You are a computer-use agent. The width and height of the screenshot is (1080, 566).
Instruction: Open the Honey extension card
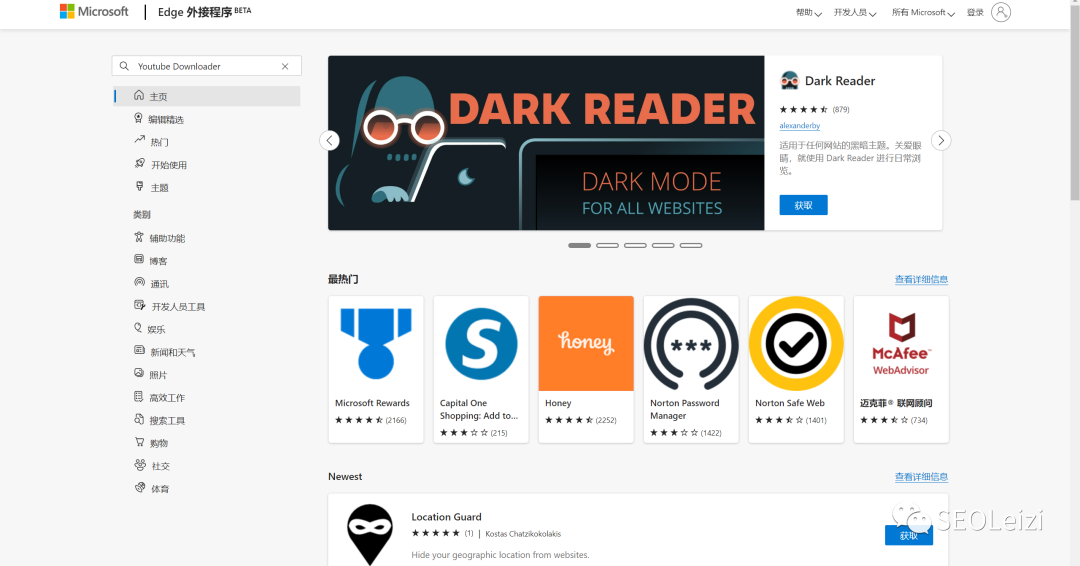586,370
